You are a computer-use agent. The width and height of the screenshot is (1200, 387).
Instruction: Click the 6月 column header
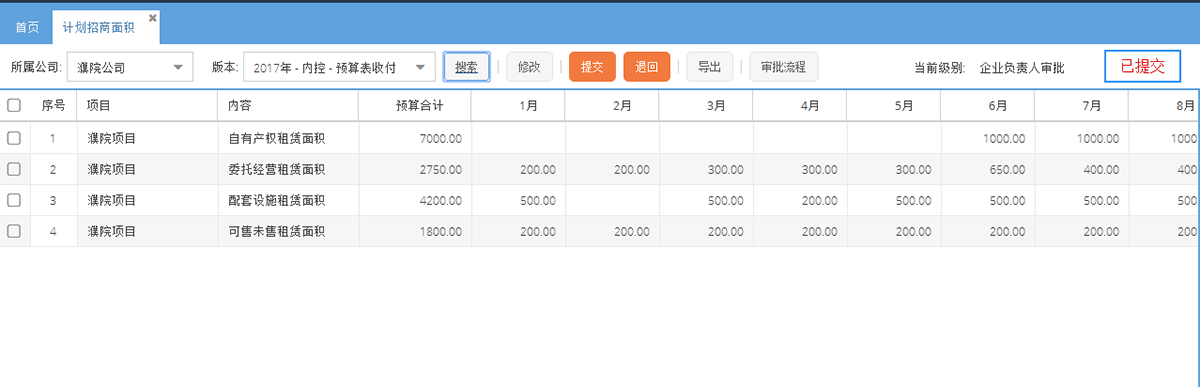[988, 105]
